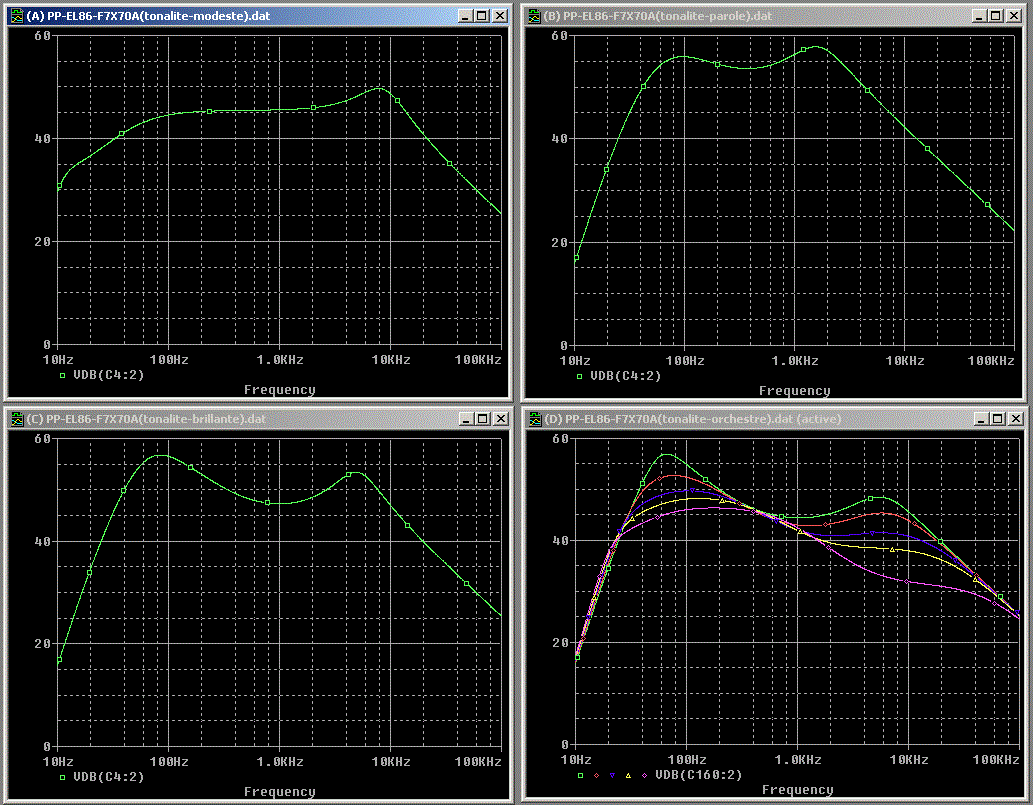This screenshot has height=805, width=1033.
Task: Select the green square trace marker in the orchestre legend
Action: pos(579,775)
